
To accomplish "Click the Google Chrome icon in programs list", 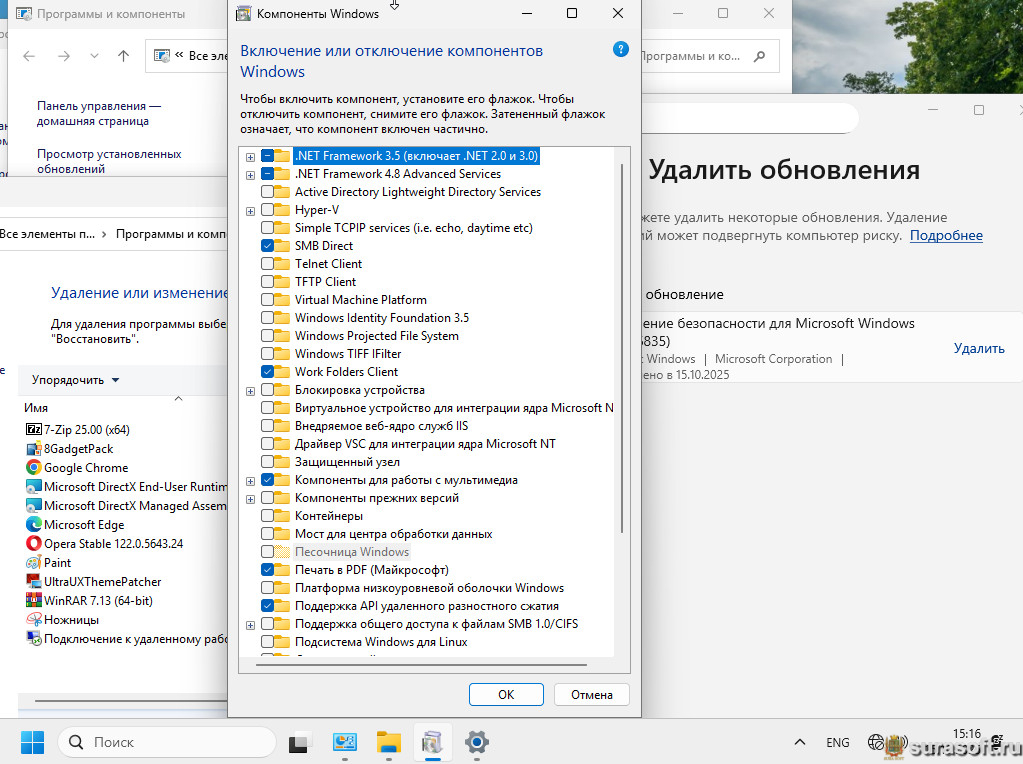I will 34,467.
